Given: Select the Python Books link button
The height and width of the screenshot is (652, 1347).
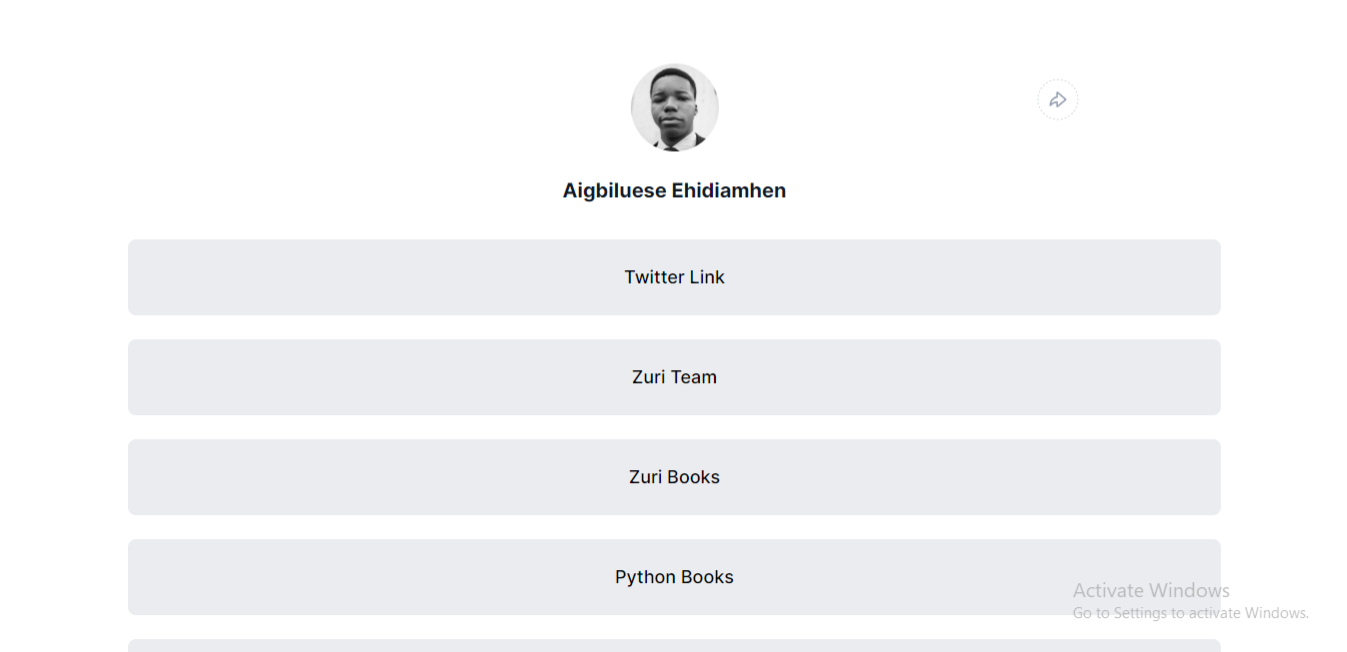Looking at the screenshot, I should (674, 577).
